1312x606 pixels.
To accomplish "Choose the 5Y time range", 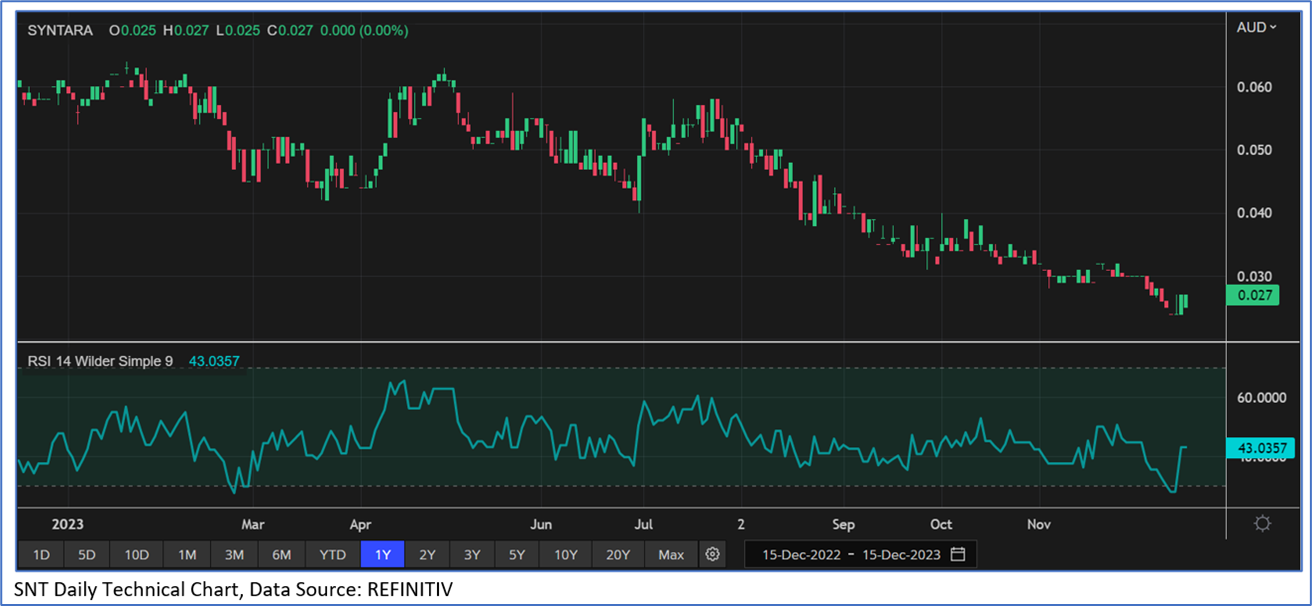I will pyautogui.click(x=516, y=554).
